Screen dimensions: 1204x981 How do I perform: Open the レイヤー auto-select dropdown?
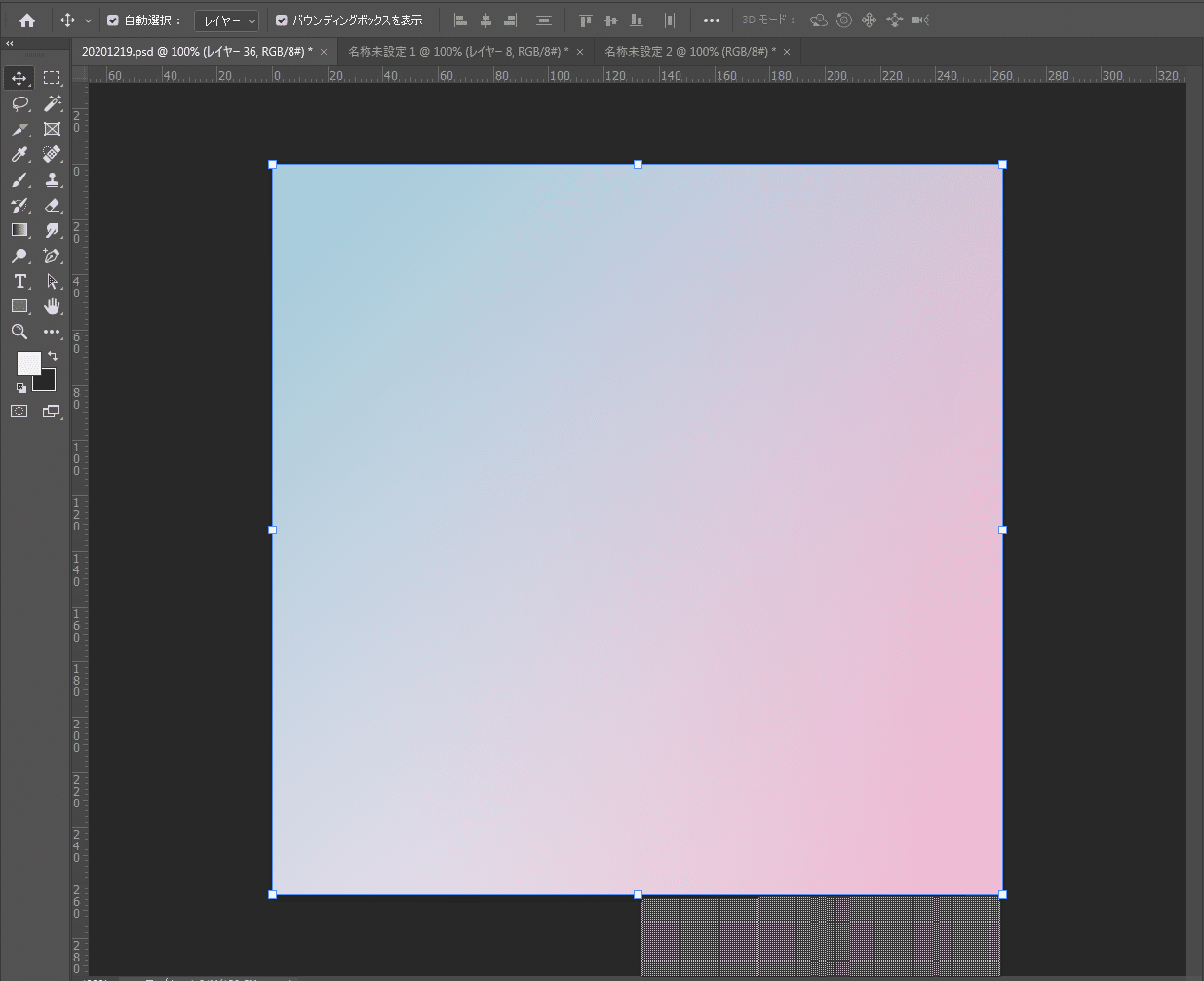click(x=226, y=20)
